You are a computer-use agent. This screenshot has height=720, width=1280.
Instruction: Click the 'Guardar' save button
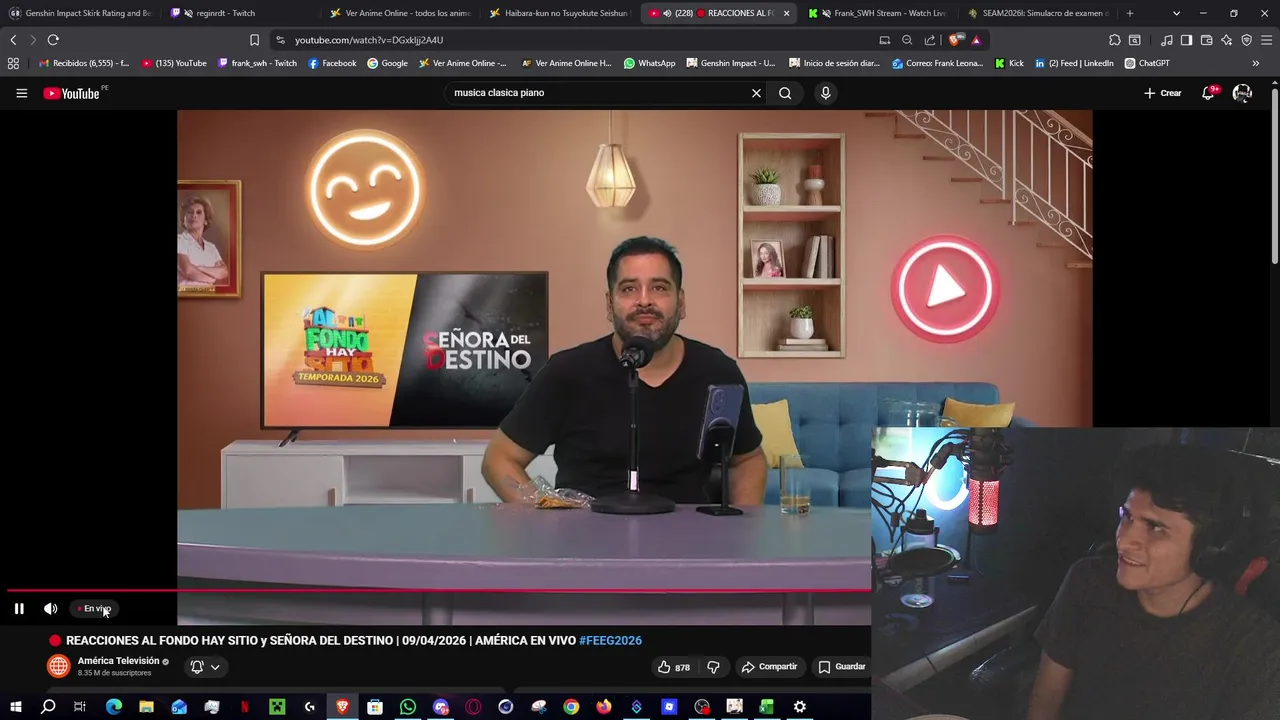point(842,667)
